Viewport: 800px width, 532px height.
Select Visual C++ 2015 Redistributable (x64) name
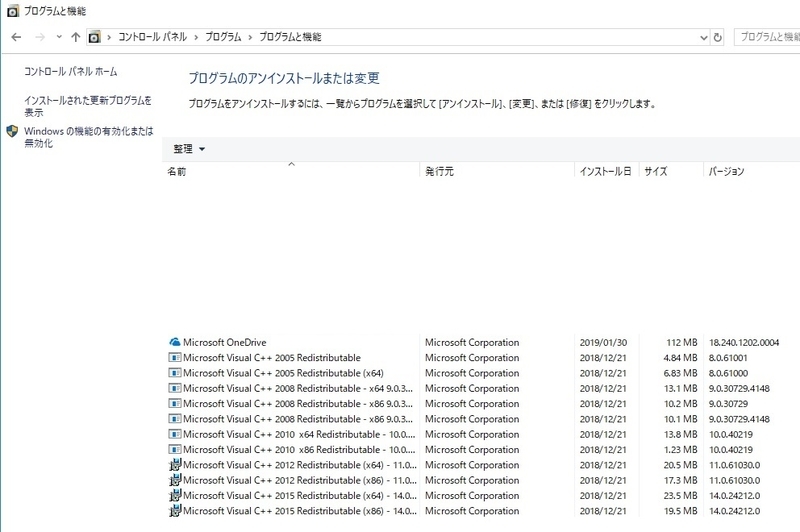tap(300, 495)
